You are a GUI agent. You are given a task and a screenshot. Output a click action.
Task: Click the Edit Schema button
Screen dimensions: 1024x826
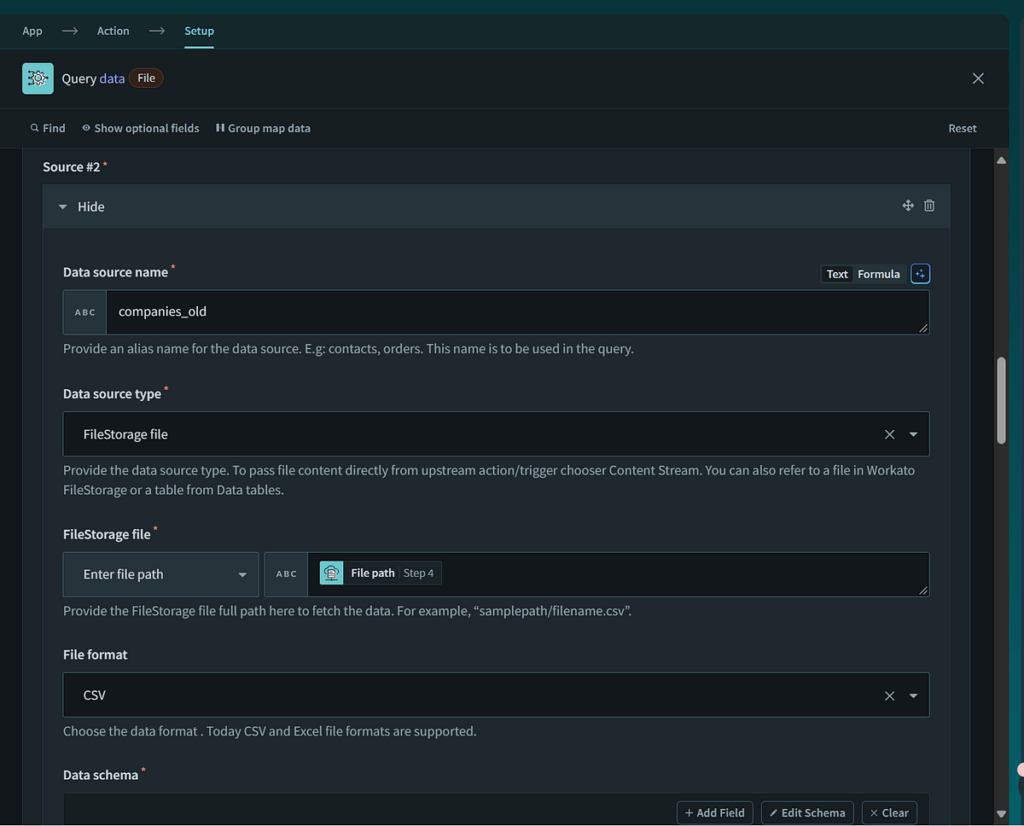coord(807,813)
